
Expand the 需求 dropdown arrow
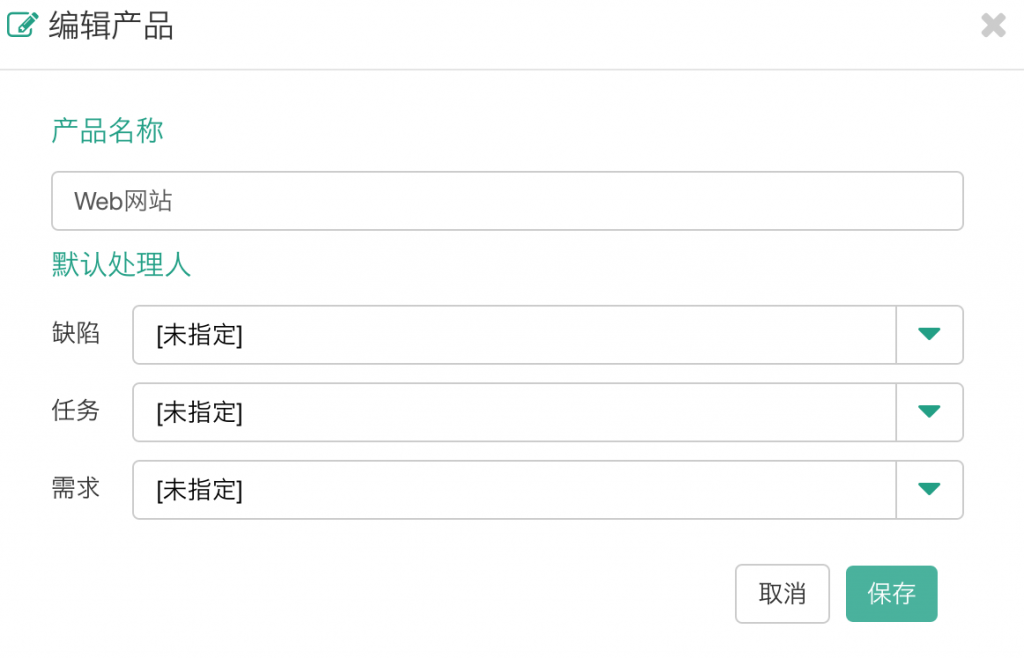[x=929, y=490]
